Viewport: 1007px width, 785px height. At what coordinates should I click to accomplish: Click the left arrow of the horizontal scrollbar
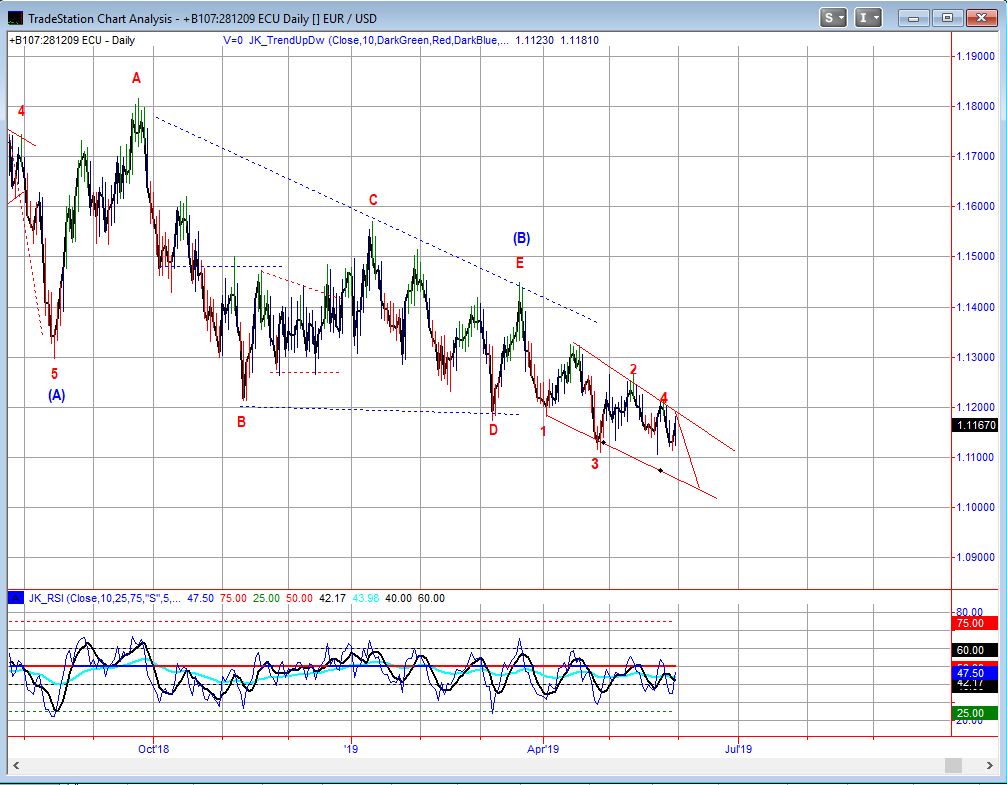(16, 765)
